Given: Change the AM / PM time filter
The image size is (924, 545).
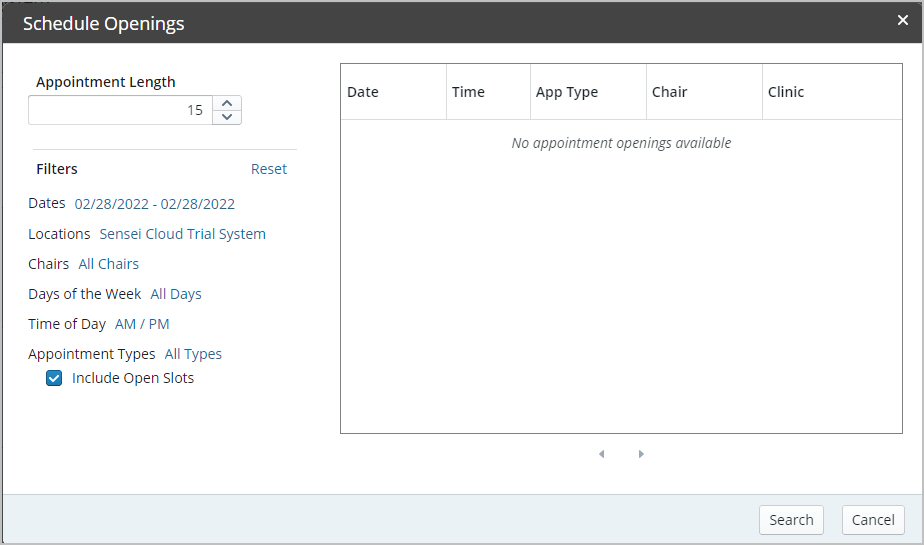Looking at the screenshot, I should [142, 324].
